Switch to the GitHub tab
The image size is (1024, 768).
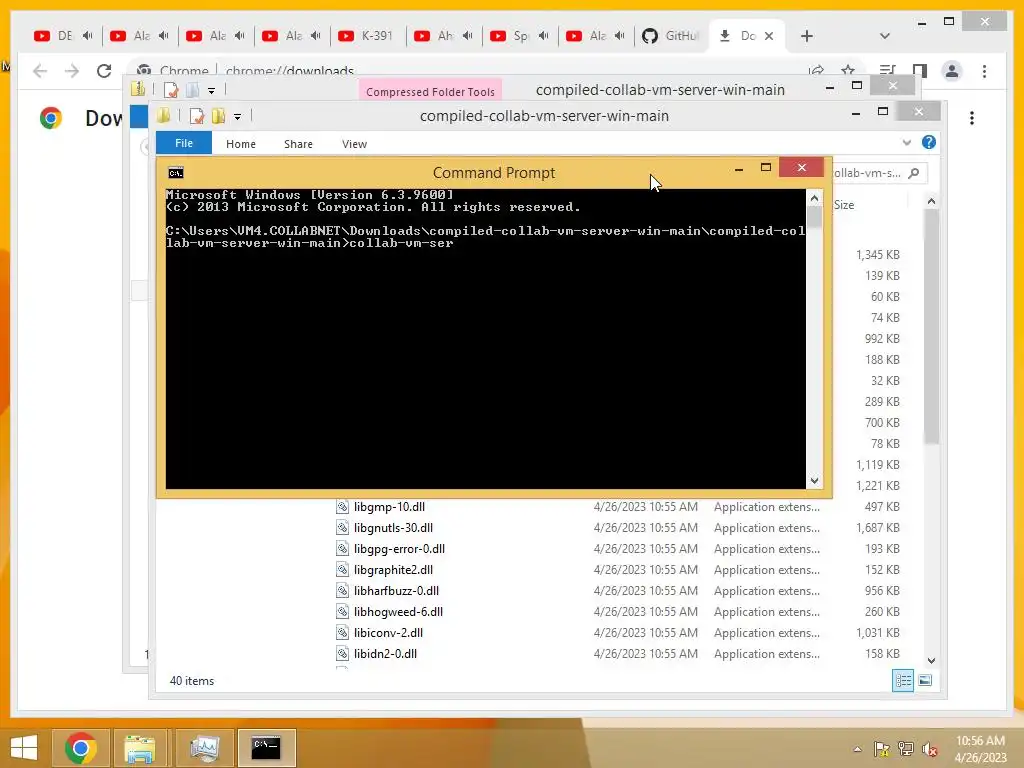[x=671, y=36]
